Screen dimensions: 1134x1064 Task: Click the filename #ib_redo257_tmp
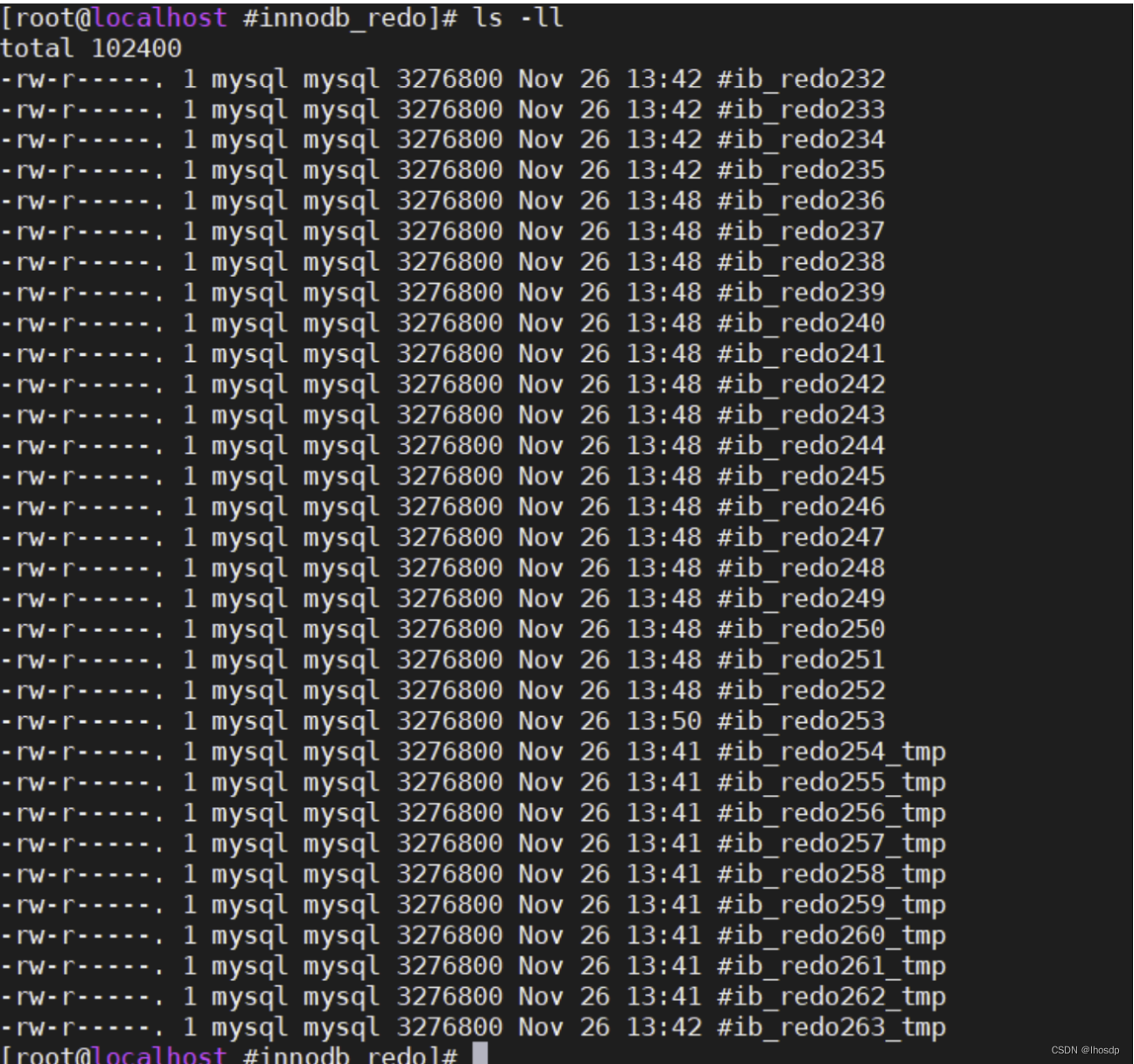832,844
